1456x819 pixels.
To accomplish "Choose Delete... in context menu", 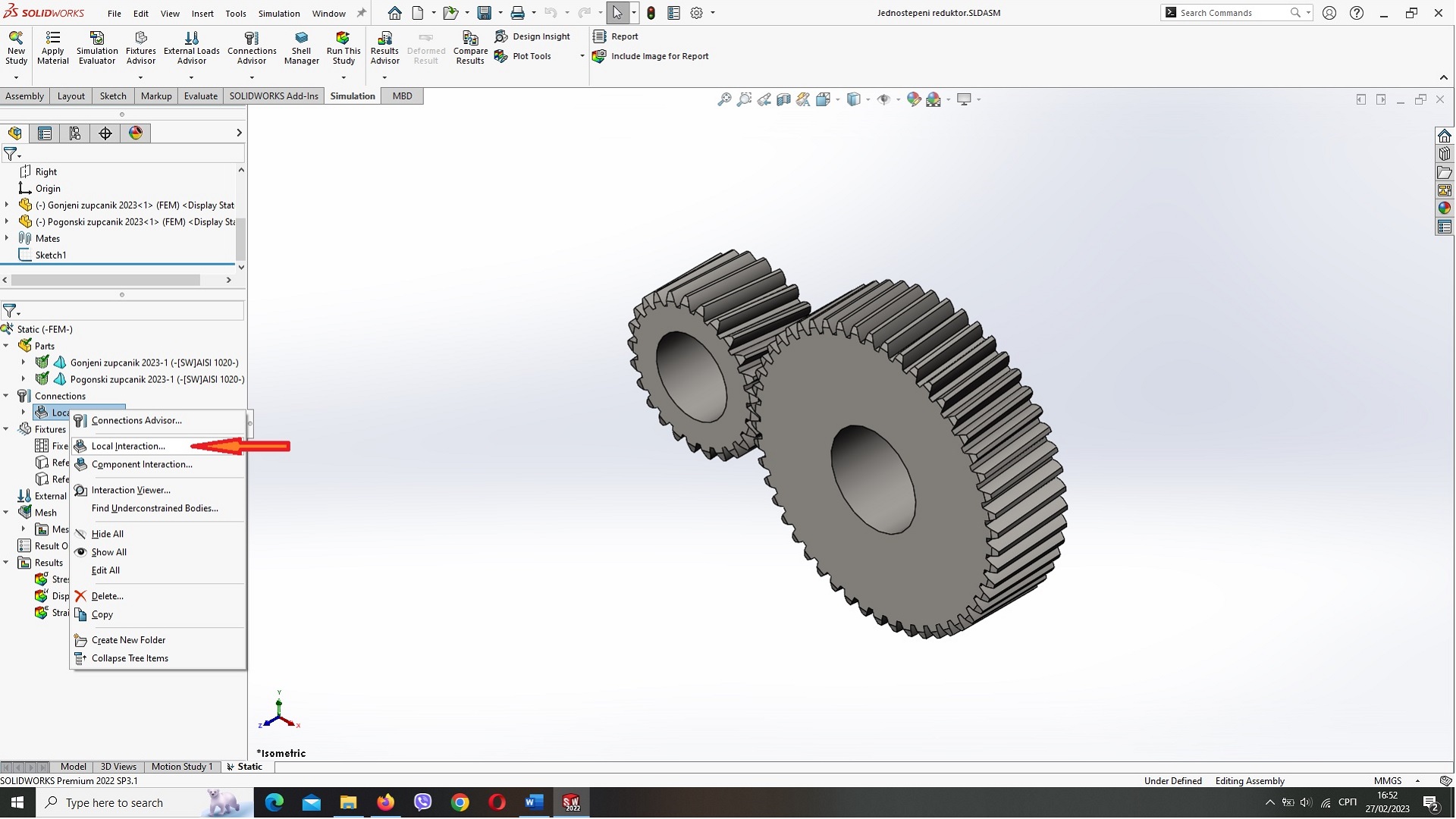I will (x=158, y=597).
